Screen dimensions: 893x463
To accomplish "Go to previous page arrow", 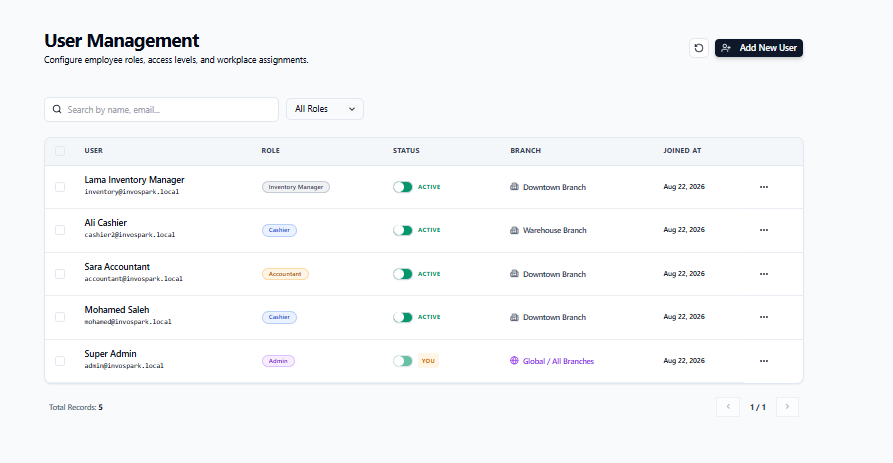I will (728, 407).
